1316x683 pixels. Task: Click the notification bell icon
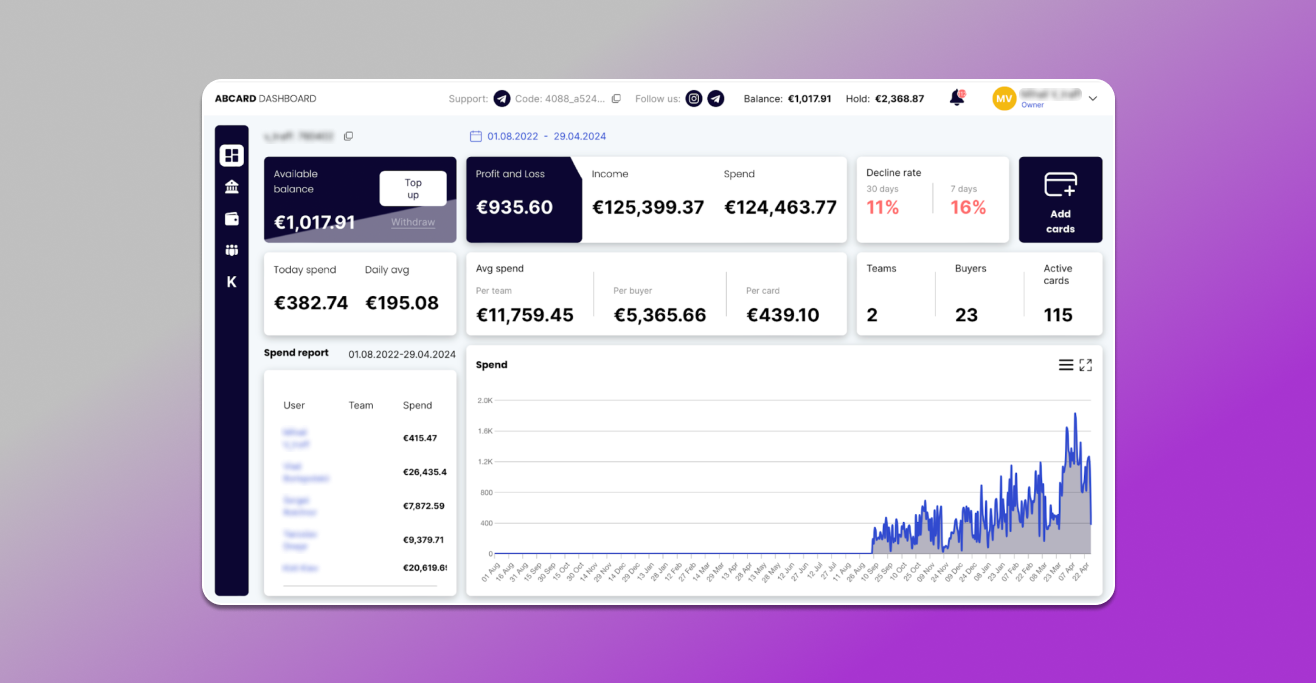tap(955, 97)
